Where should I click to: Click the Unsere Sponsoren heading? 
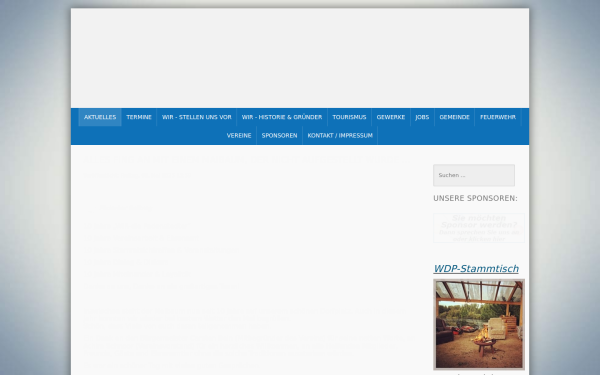(475, 198)
